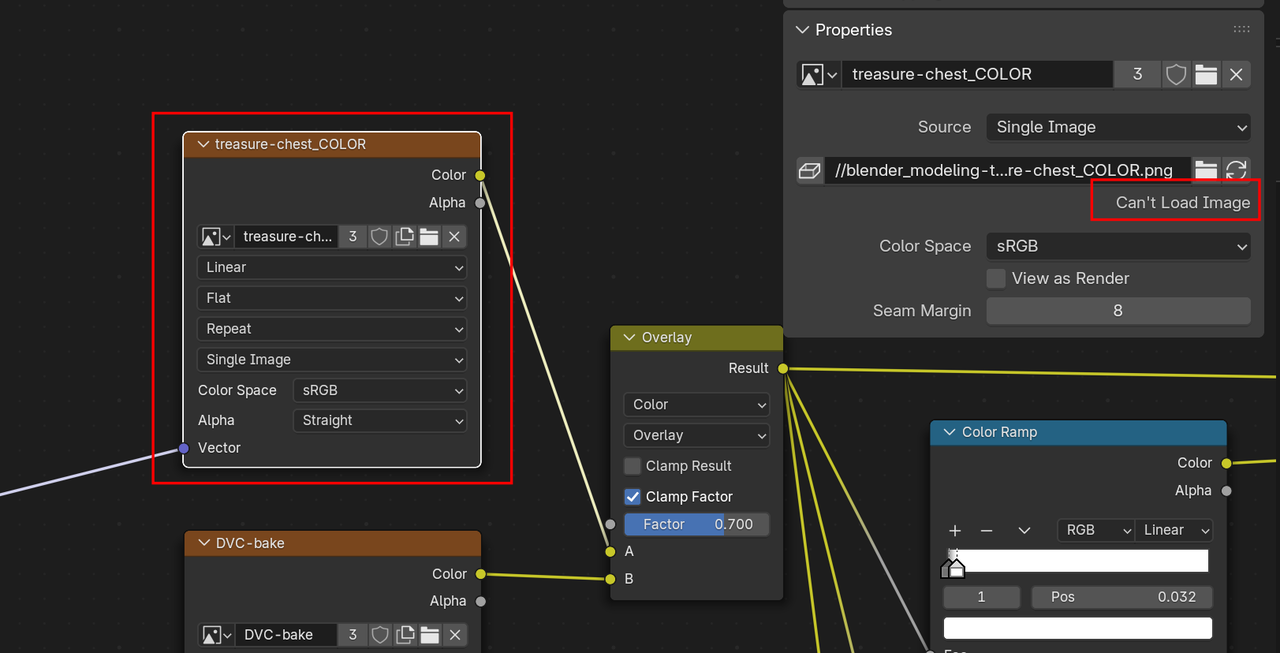This screenshot has height=653, width=1280.
Task: Click the image user count 3 in Properties
Action: pos(1137,74)
